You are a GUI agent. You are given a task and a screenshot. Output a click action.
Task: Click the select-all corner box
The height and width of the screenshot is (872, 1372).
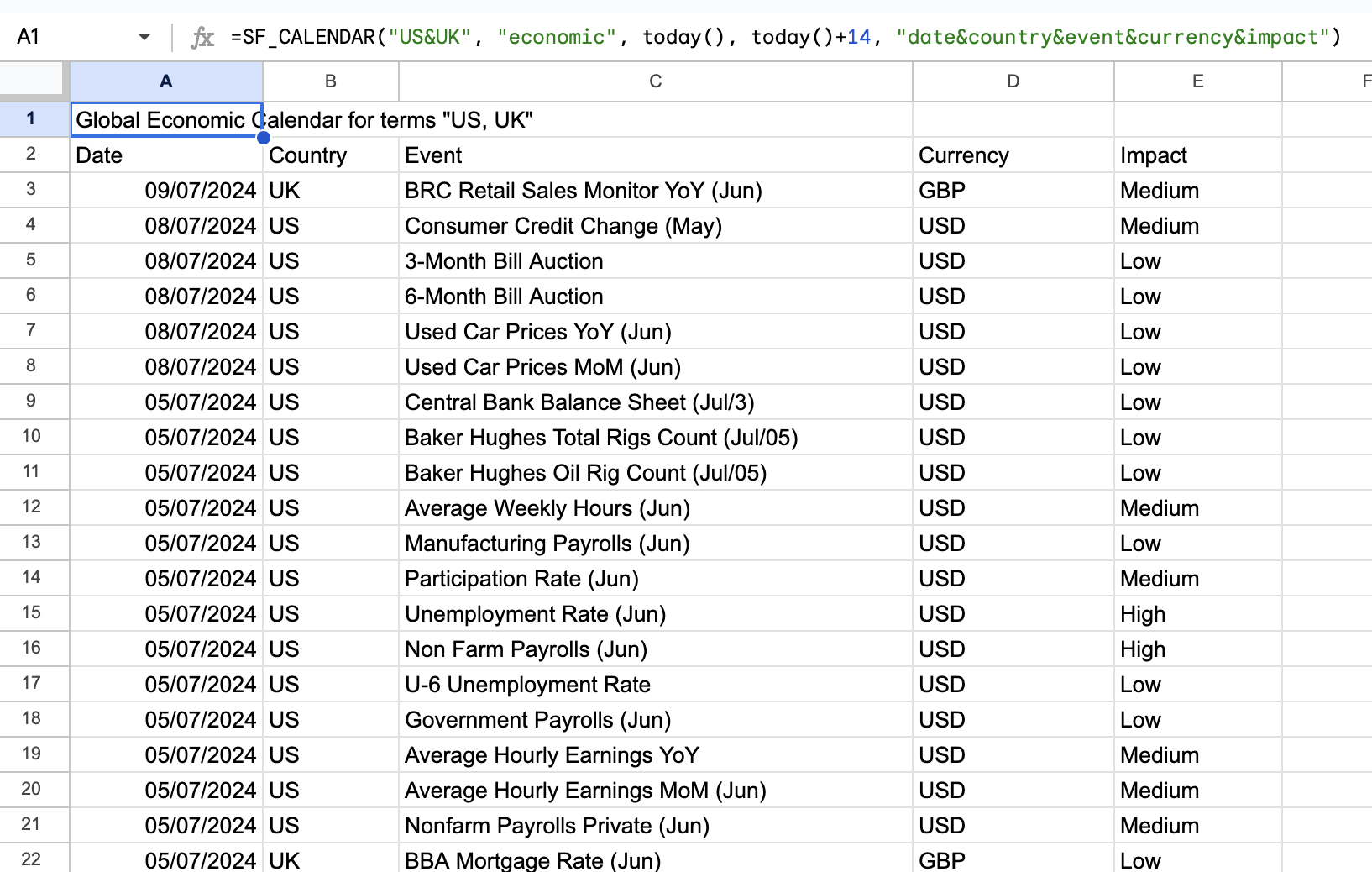[33, 81]
